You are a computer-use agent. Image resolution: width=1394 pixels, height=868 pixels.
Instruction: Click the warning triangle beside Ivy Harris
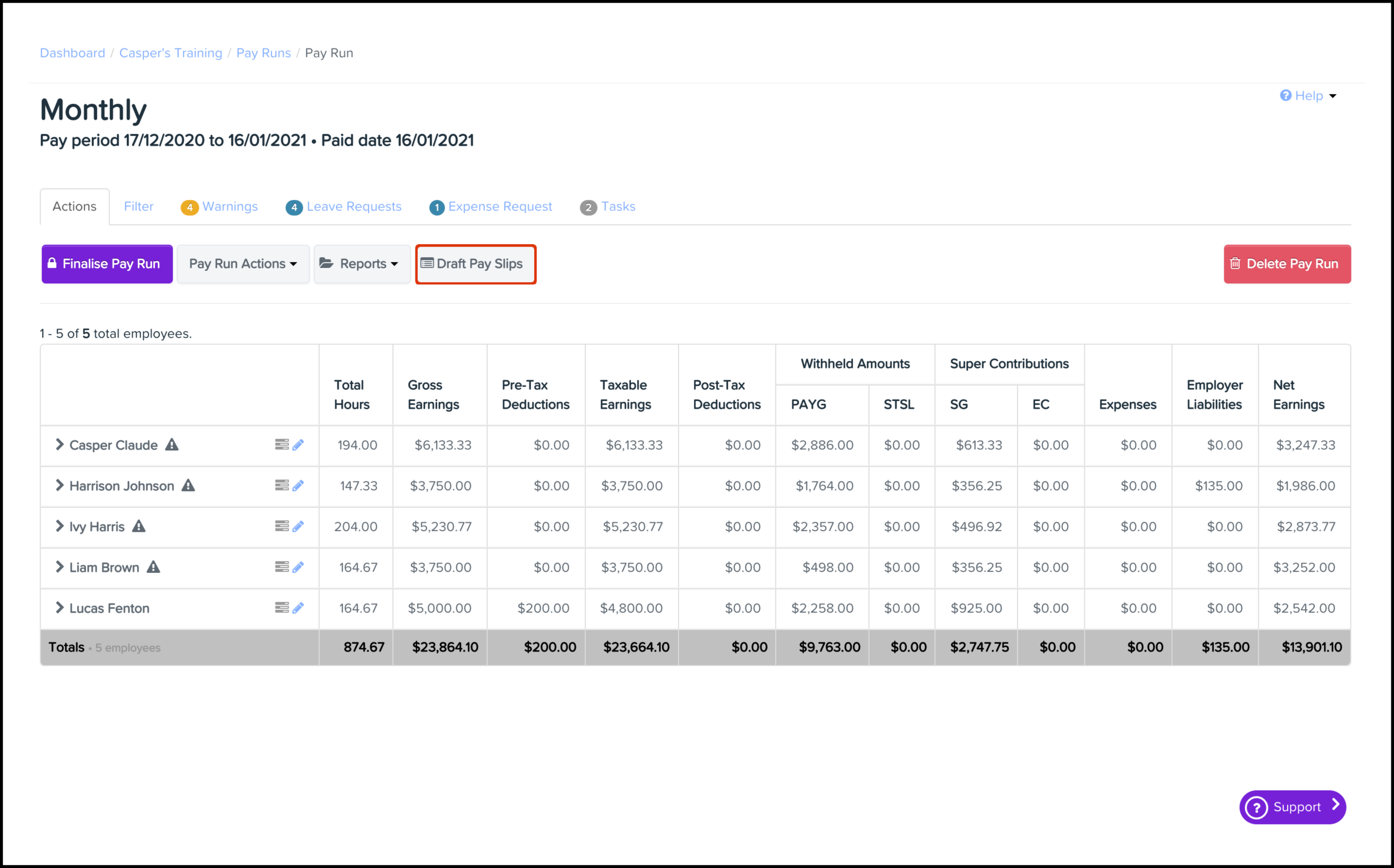[139, 526]
